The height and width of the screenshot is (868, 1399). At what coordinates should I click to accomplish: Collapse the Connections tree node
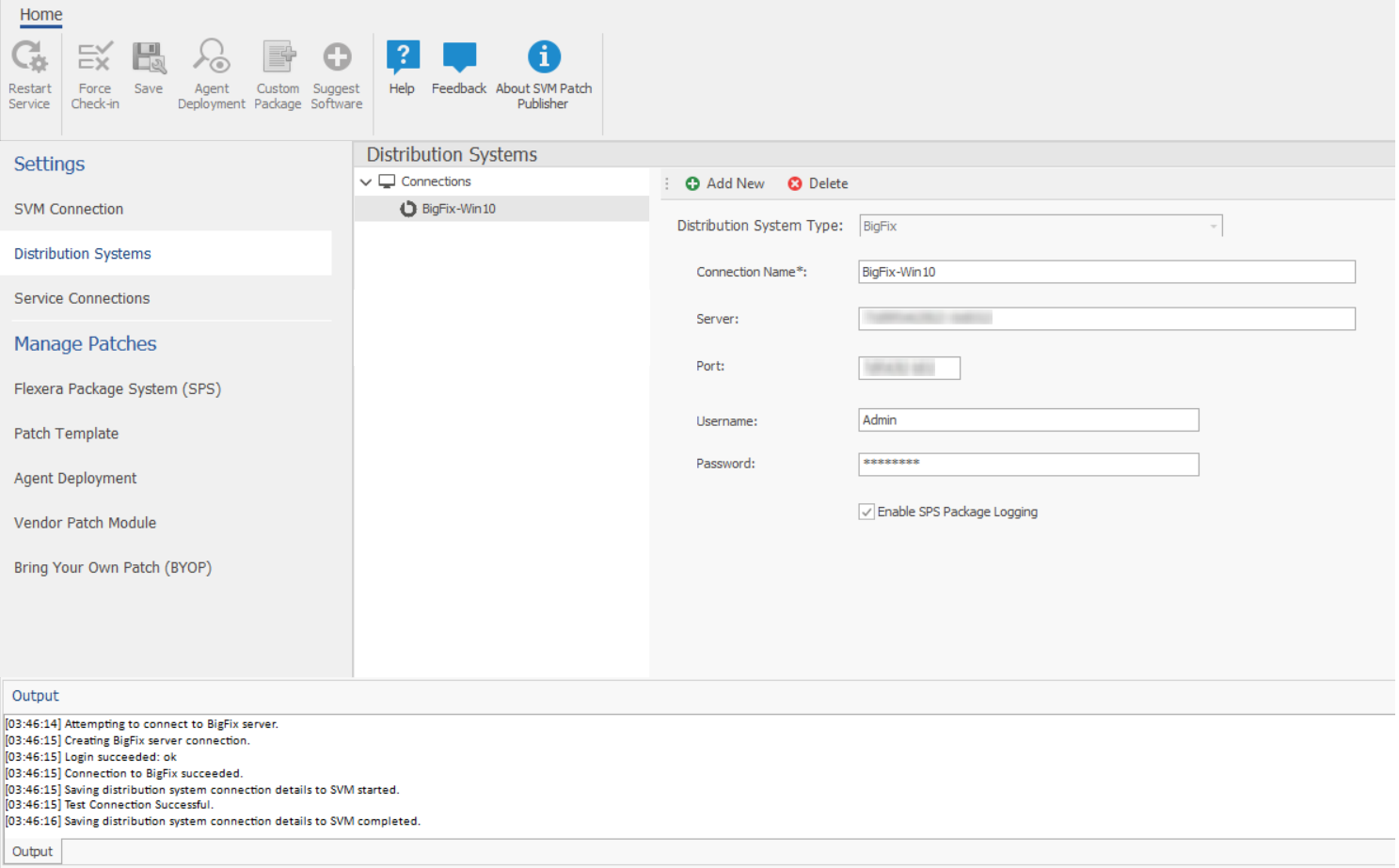coord(366,182)
